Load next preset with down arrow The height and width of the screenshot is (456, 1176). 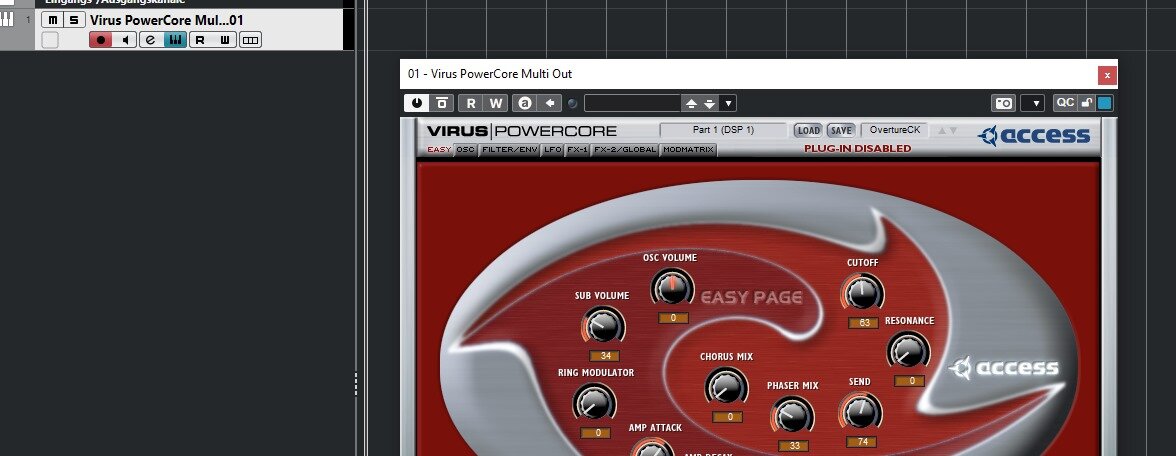[x=709, y=103]
